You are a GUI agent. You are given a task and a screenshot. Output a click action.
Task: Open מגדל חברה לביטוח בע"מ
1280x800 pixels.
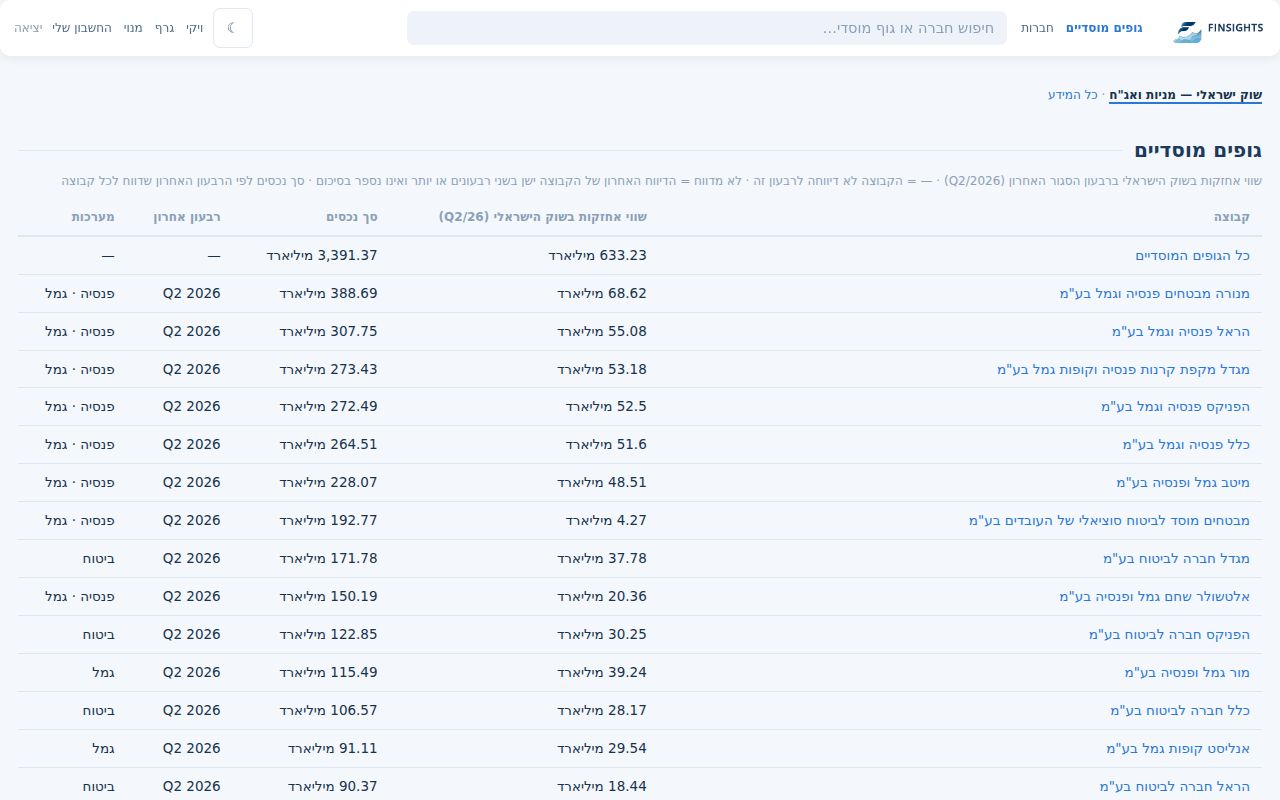tap(1177, 559)
